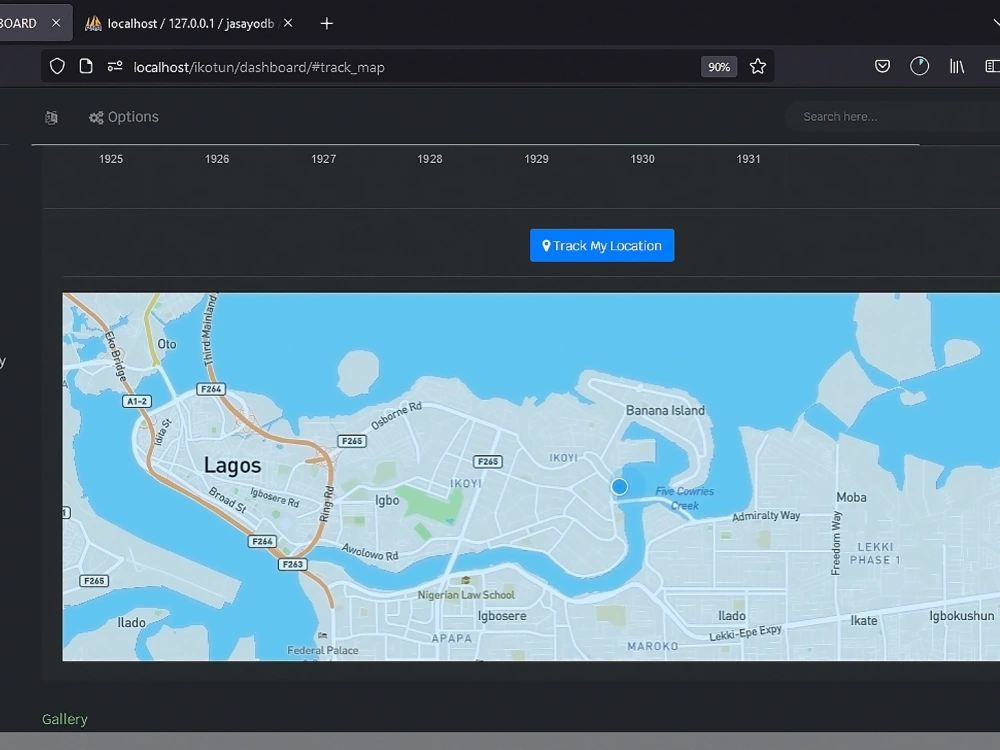Click the Lagos city label on map
Image resolution: width=1000 pixels, height=750 pixels.
coord(233,466)
